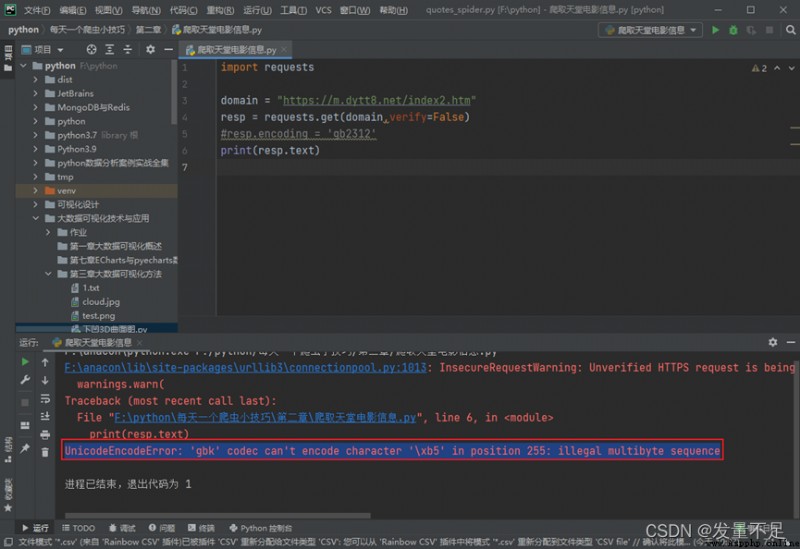Select the UnicodeEncodeError line in console
The height and width of the screenshot is (549, 800).
392,451
